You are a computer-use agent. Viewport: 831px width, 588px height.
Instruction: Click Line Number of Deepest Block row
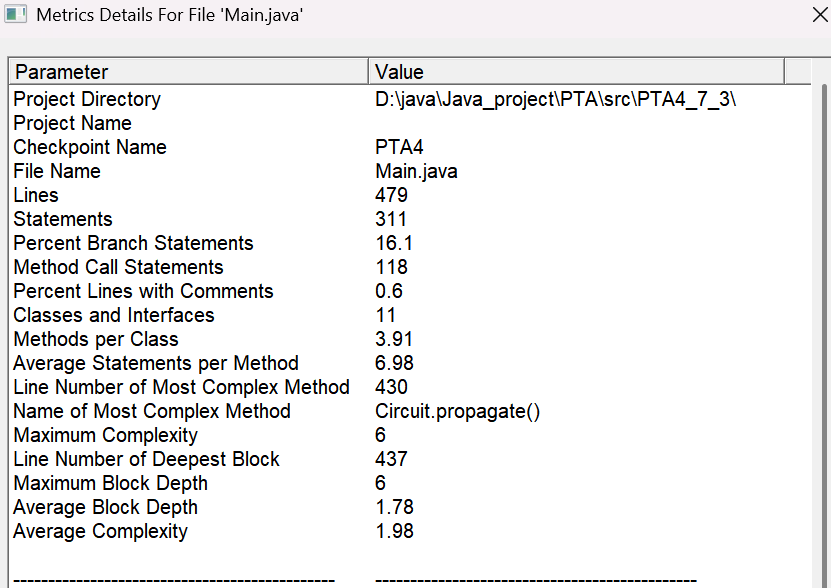pyautogui.click(x=410, y=459)
